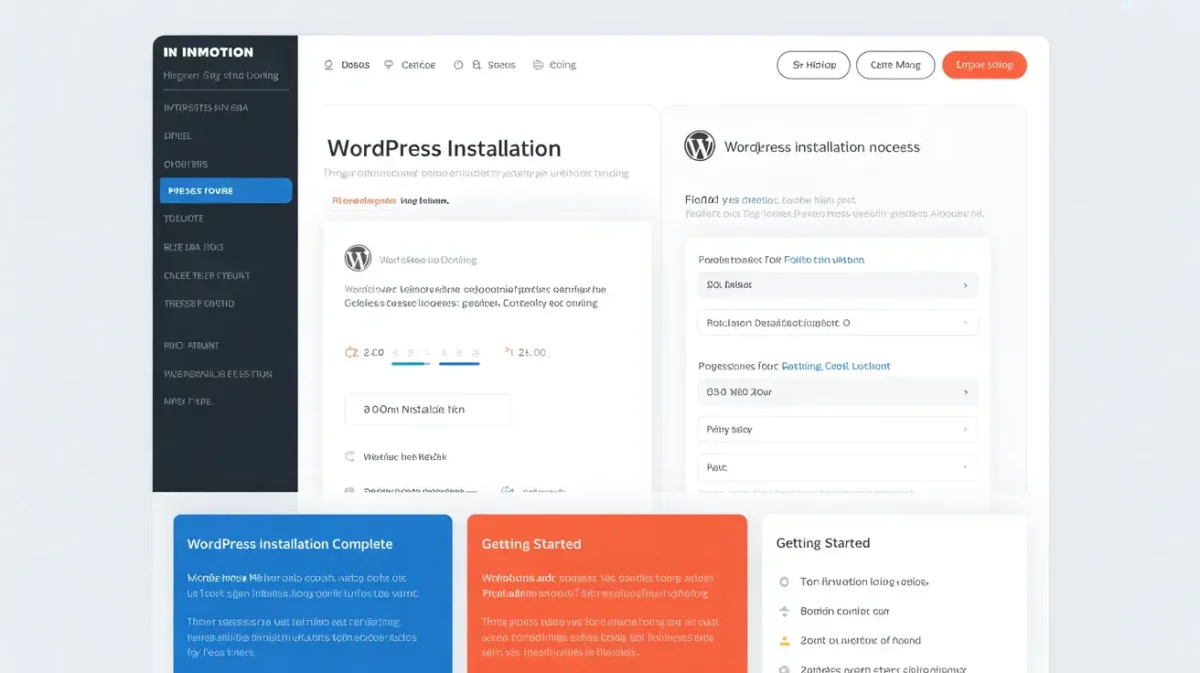Select the first sidebar item under the header
1200x673 pixels.
click(x=206, y=107)
